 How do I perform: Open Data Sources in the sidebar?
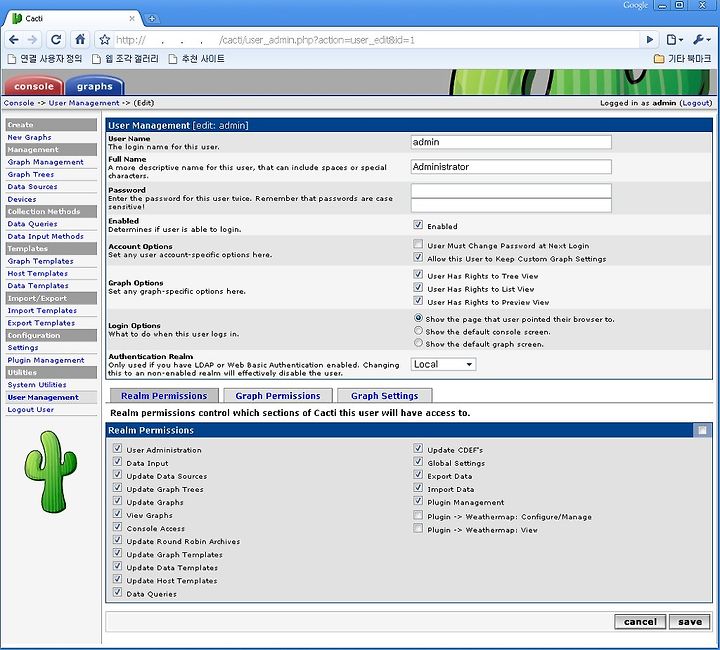click(x=32, y=187)
